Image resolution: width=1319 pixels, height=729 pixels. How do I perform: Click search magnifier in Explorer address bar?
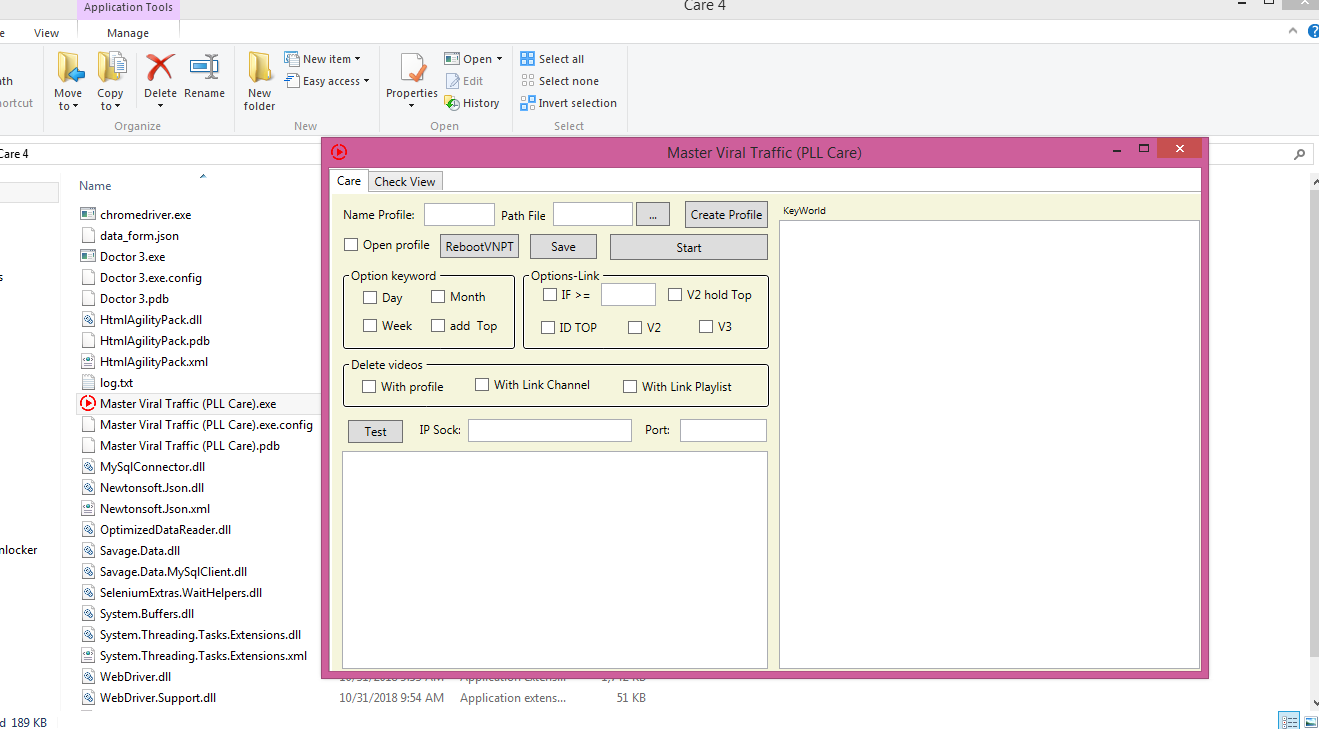(x=1299, y=154)
